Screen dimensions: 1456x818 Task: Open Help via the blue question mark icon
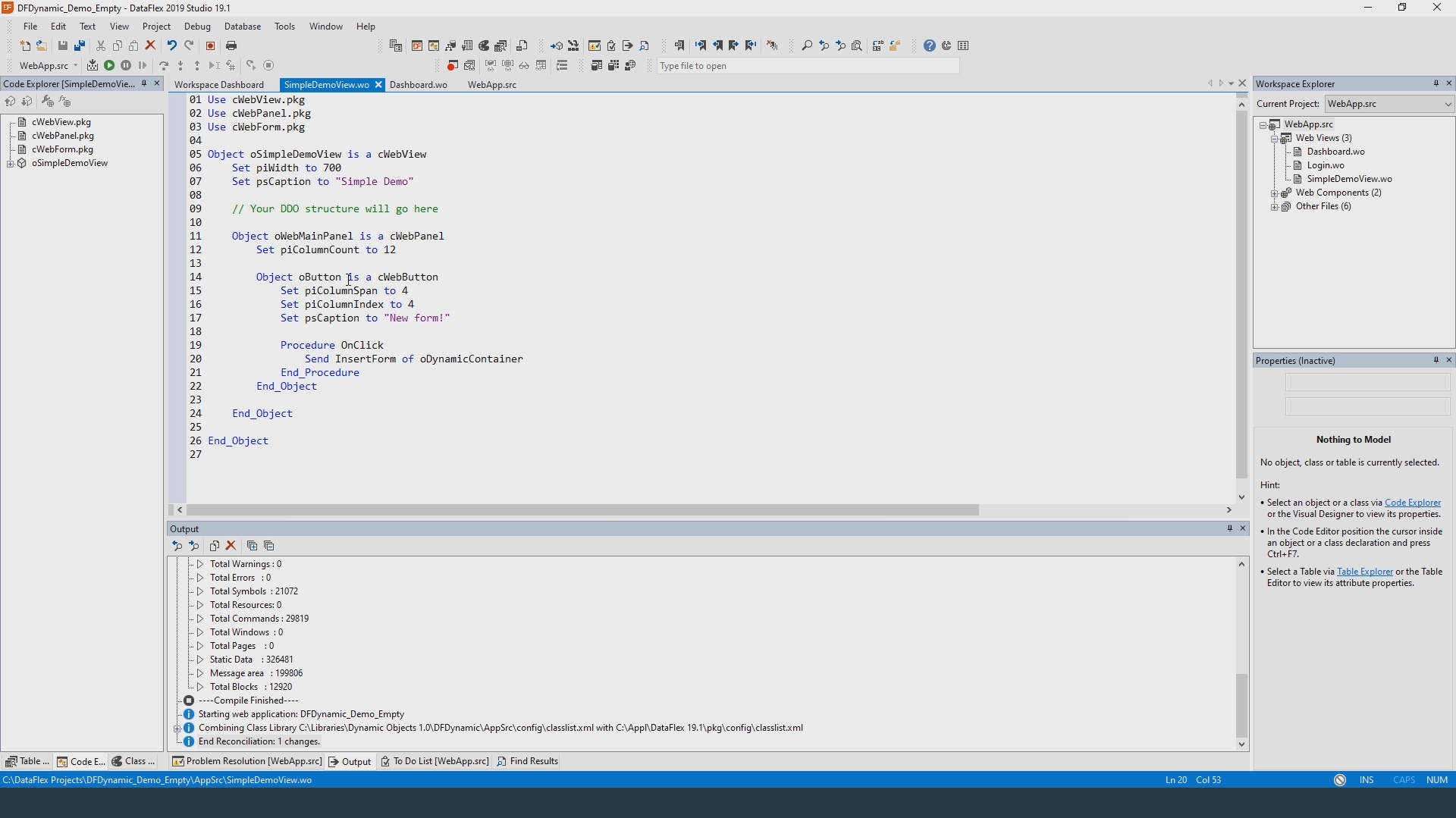pyautogui.click(x=930, y=46)
